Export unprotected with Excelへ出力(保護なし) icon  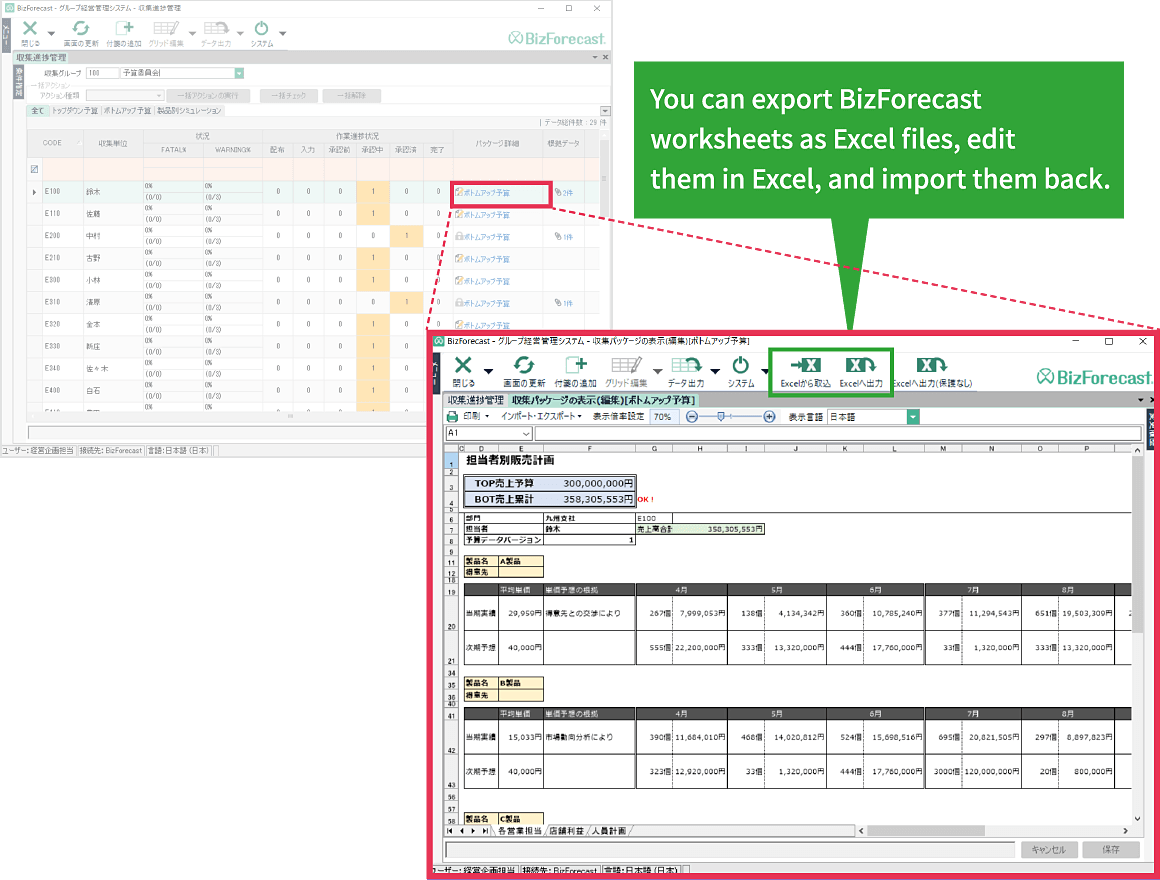pos(931,365)
